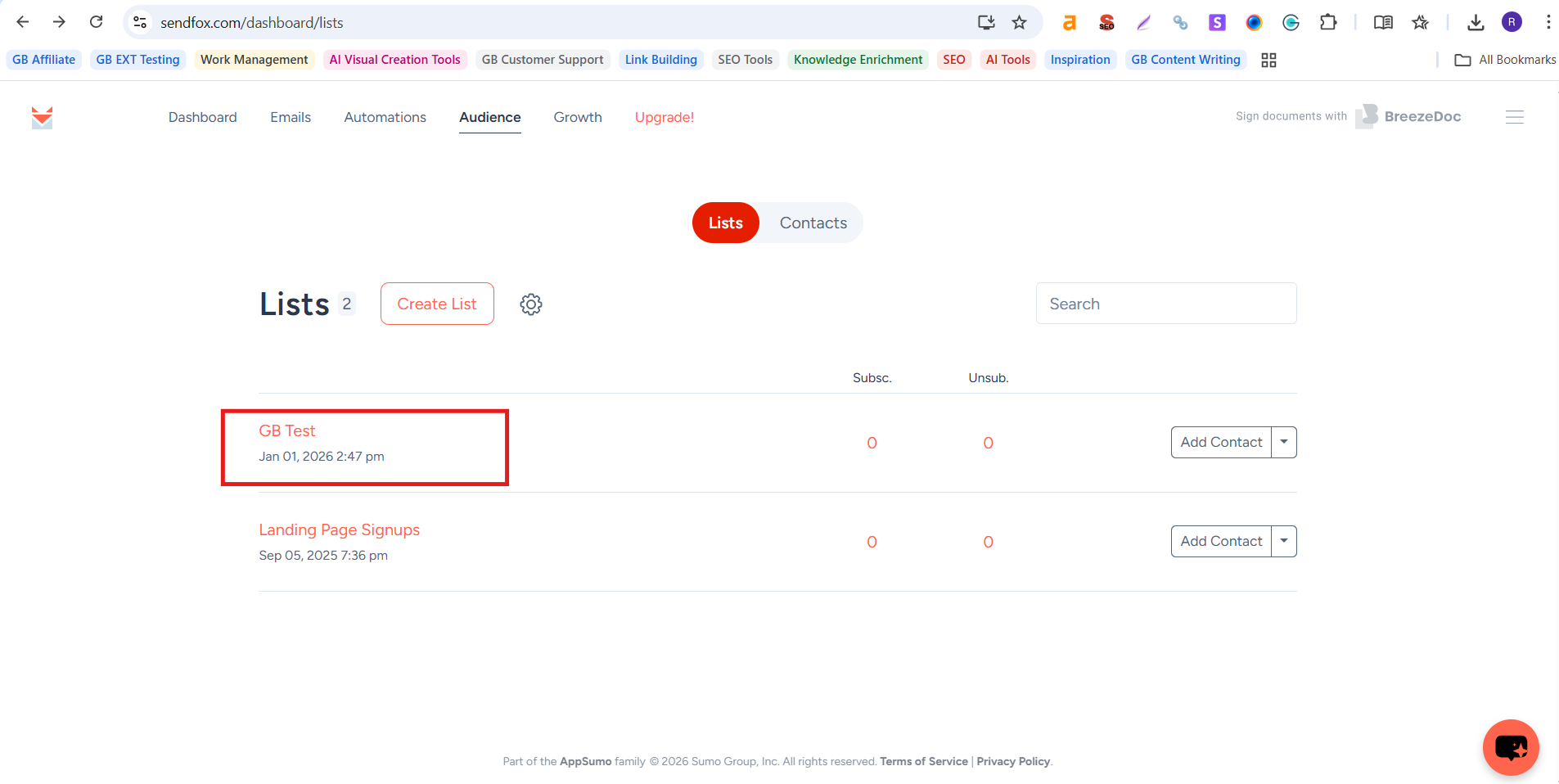Open the hamburger menu in the header
This screenshot has height=784, width=1559.
[1514, 117]
